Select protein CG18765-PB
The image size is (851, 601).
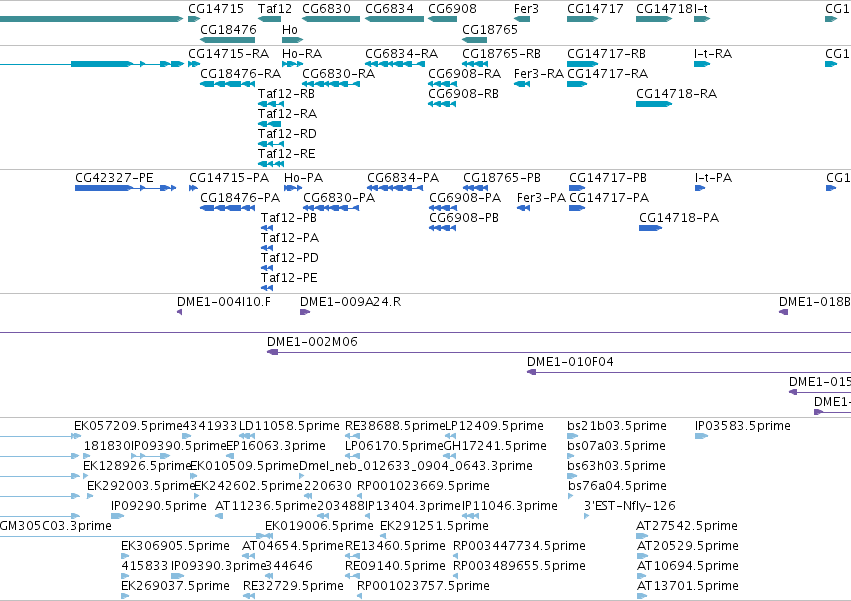tap(502, 178)
